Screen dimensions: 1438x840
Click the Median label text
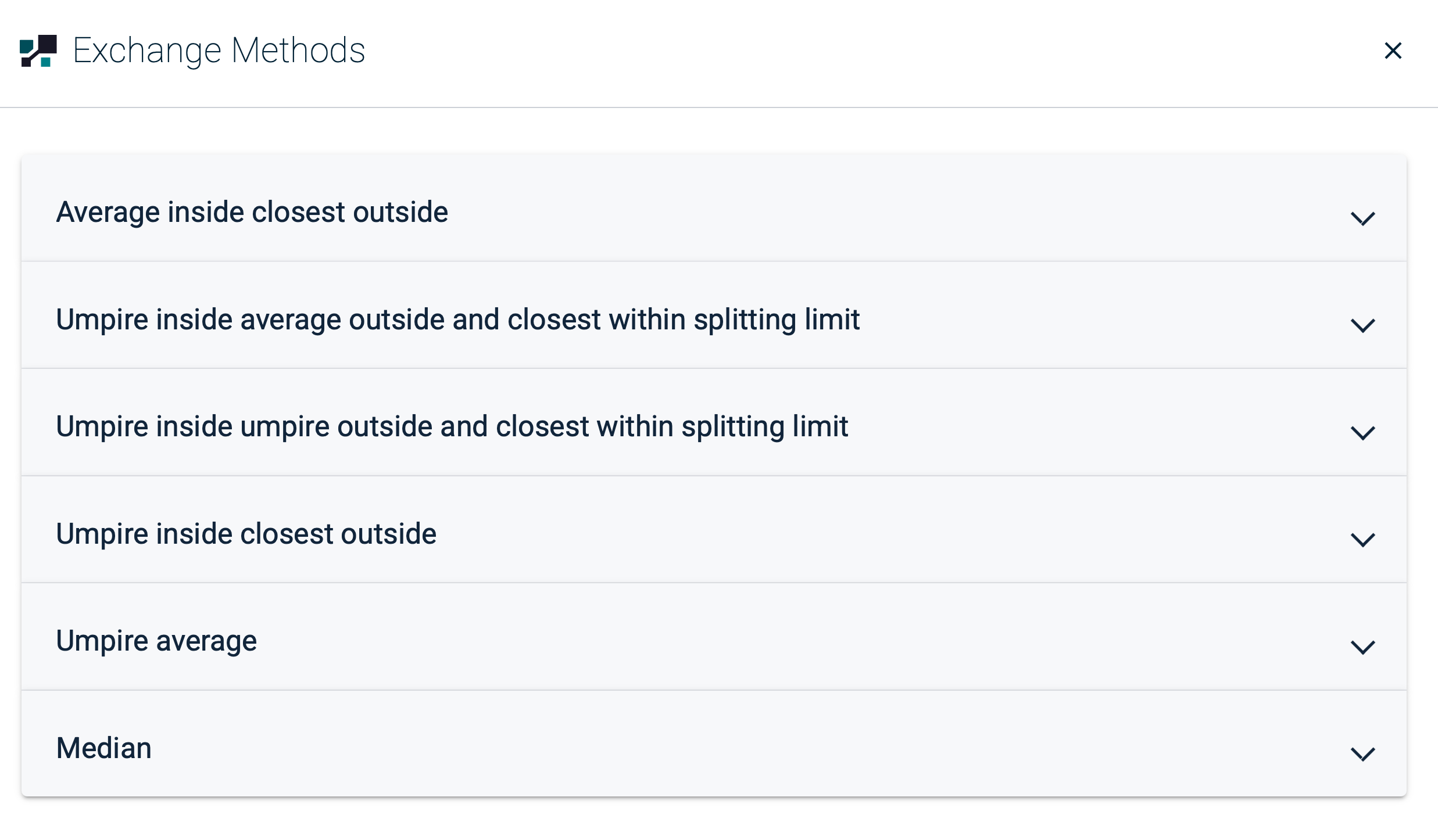(104, 748)
